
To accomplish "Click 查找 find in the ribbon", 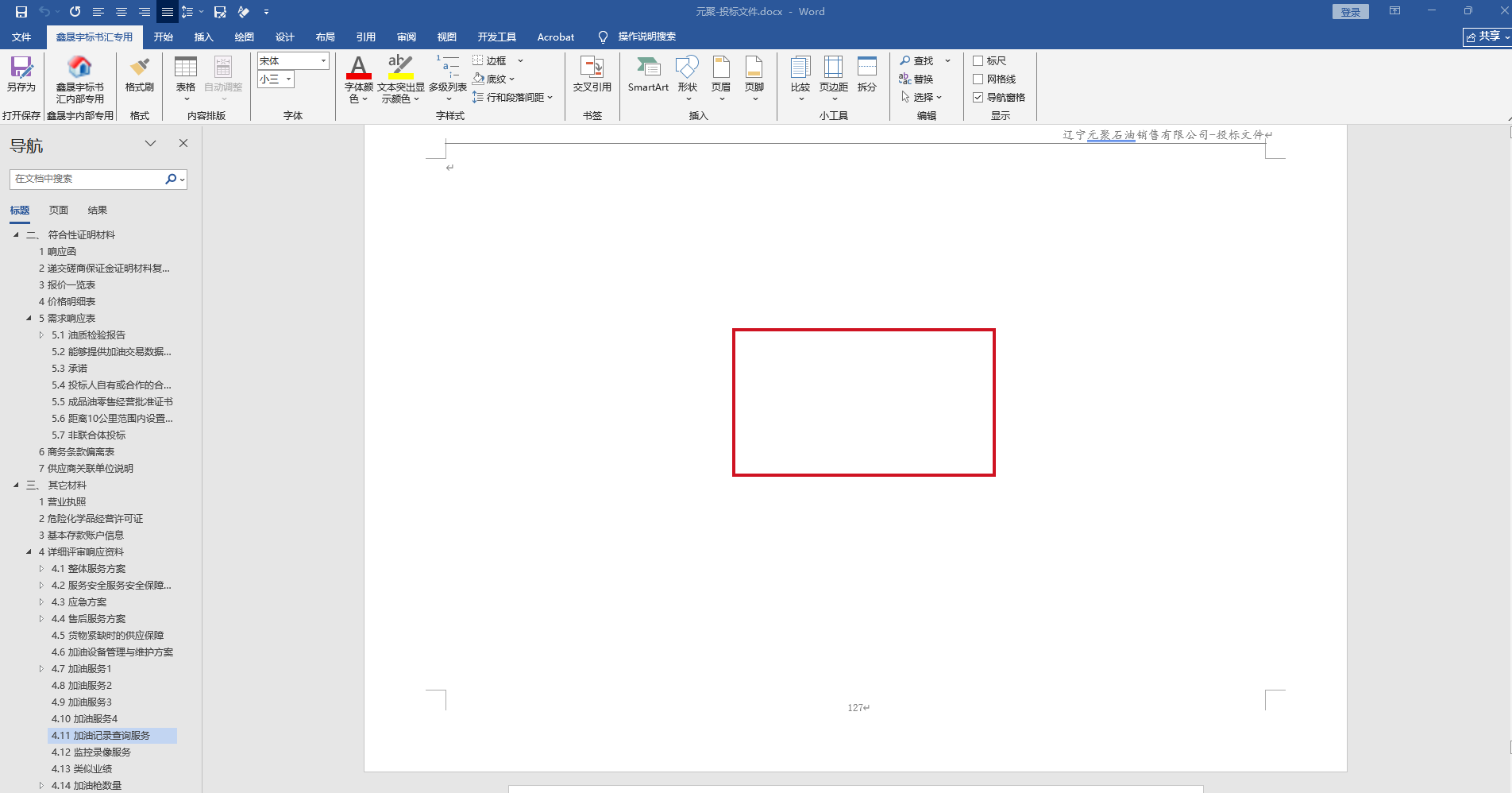I will tap(917, 61).
